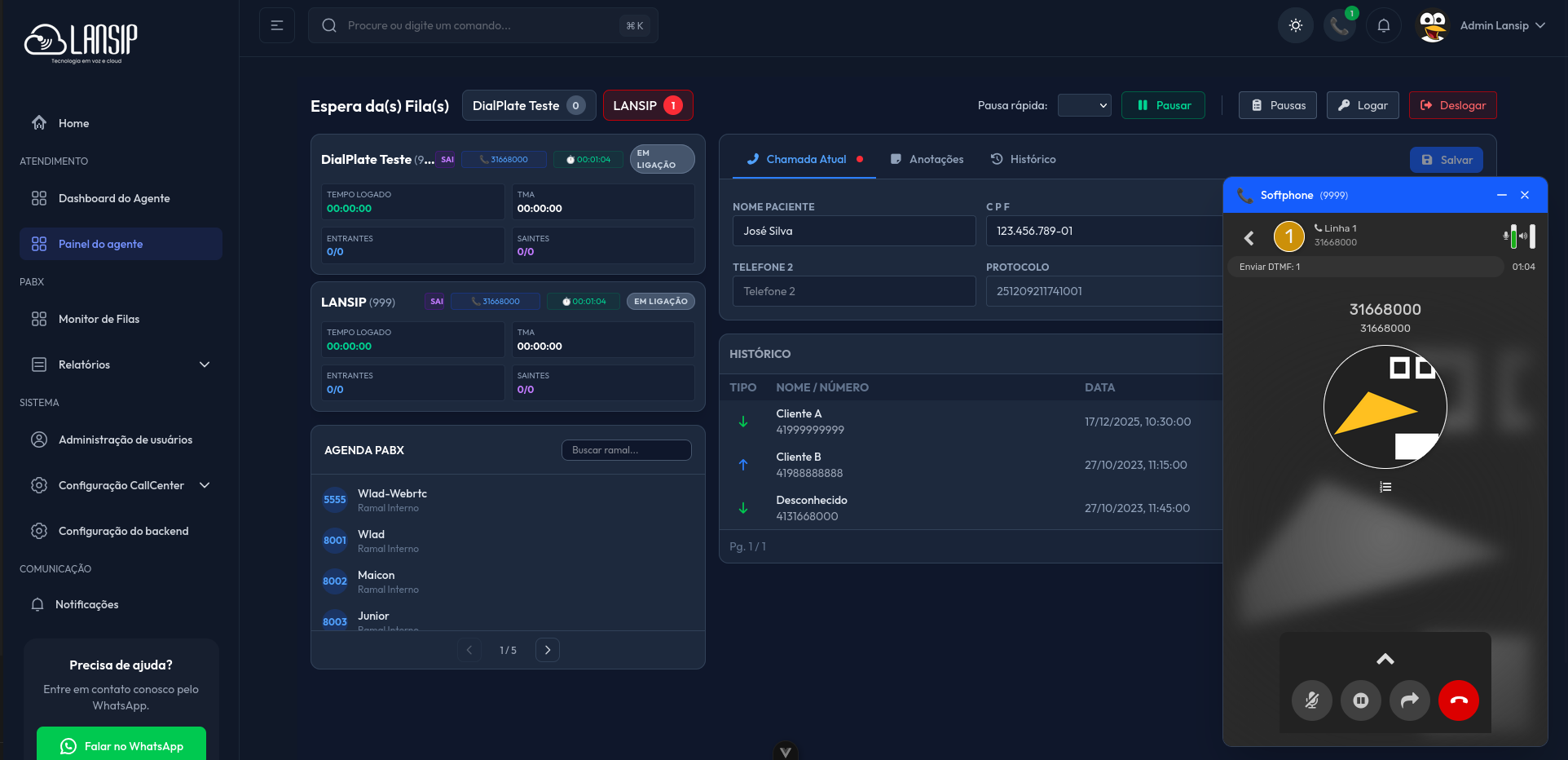Open the Histórico tab
The width and height of the screenshot is (1568, 760).
point(1023,159)
